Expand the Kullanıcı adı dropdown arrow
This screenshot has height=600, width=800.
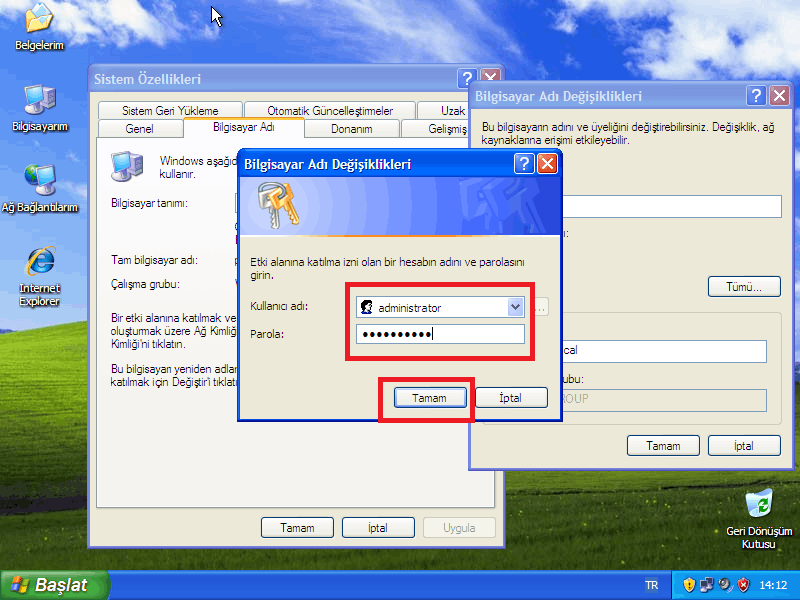pos(515,308)
